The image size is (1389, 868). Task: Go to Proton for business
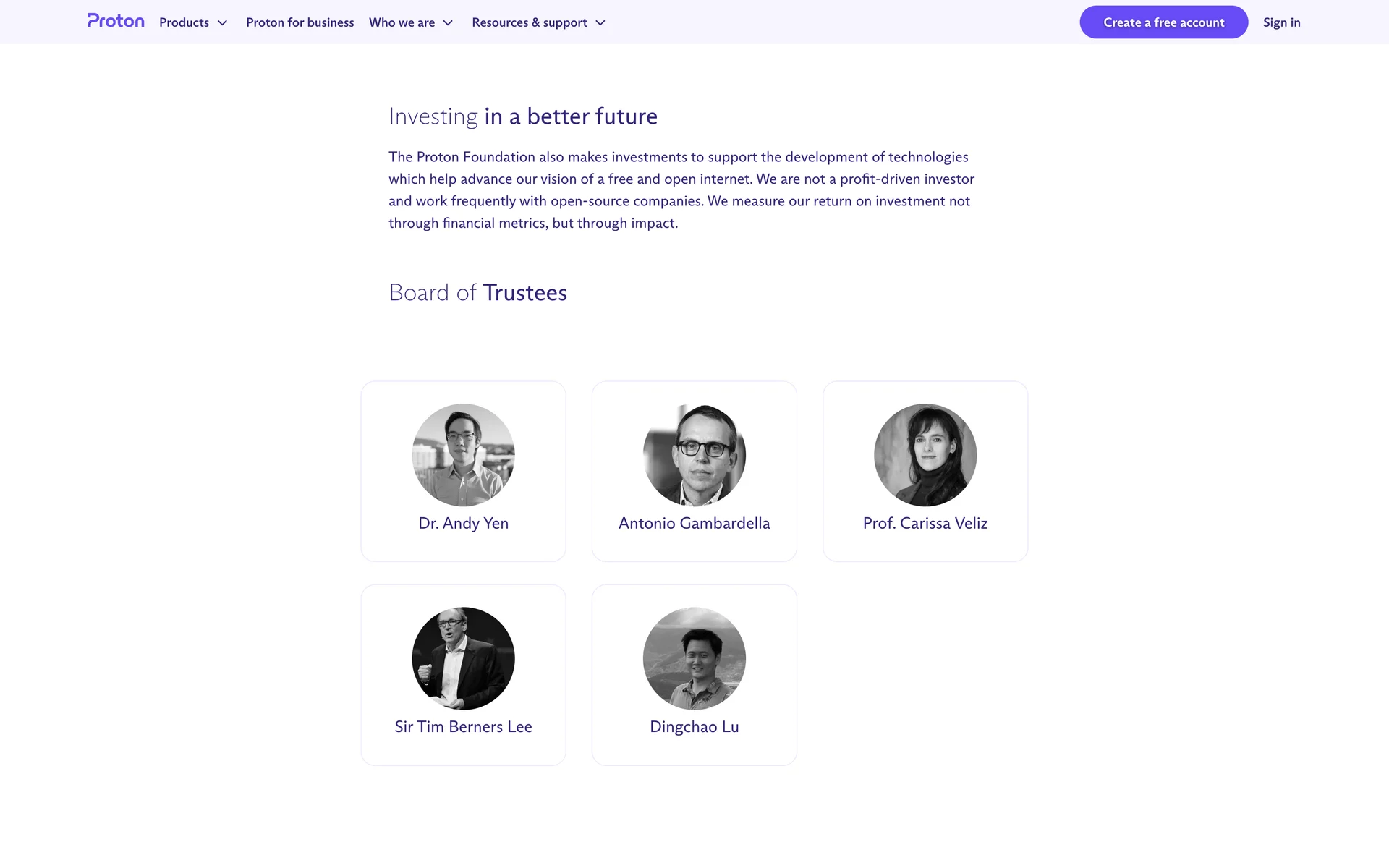pos(300,22)
